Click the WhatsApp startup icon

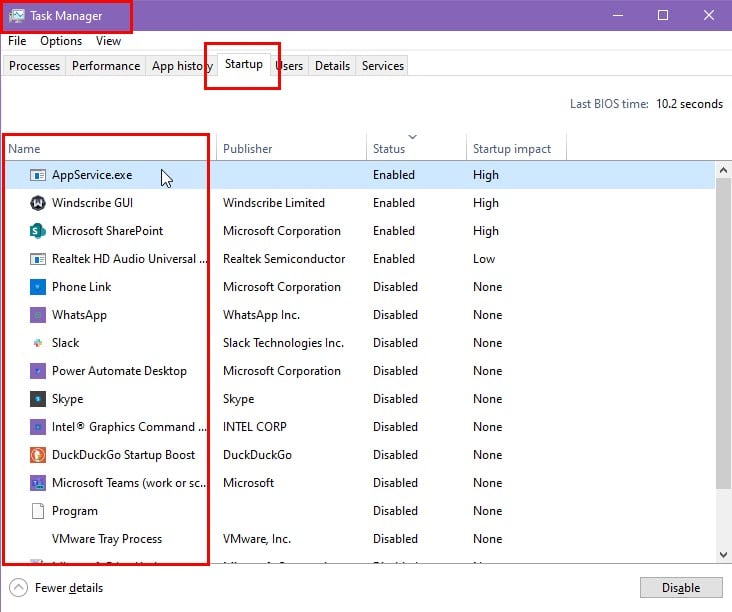37,315
